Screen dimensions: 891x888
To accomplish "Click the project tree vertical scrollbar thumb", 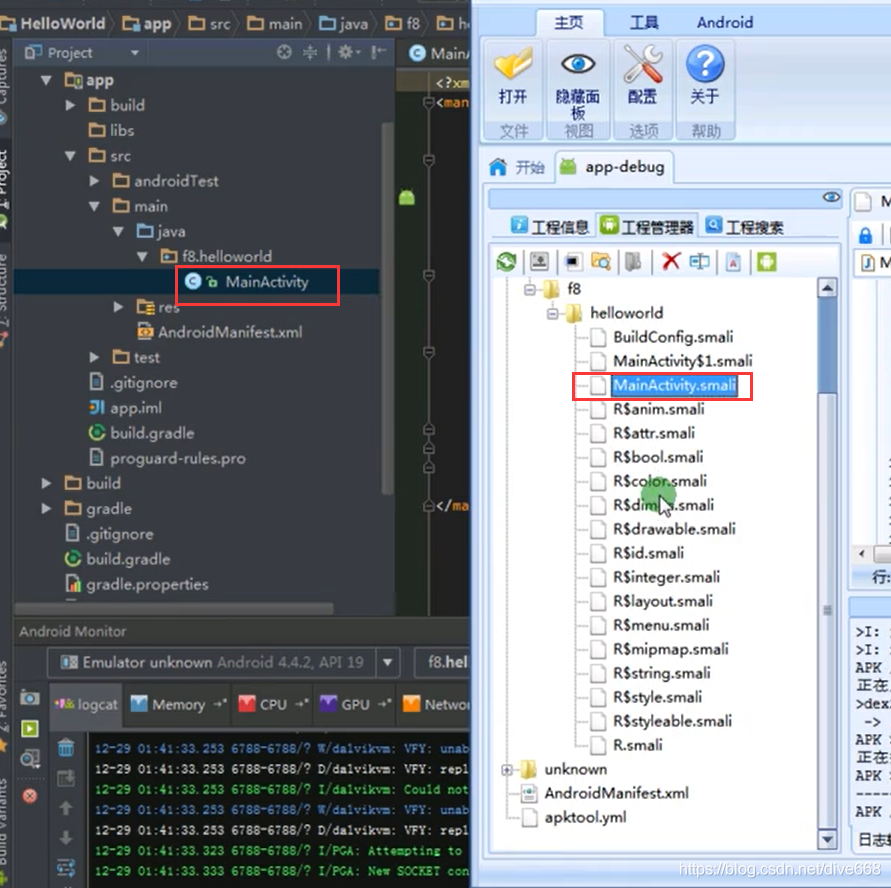I will pyautogui.click(x=388, y=307).
